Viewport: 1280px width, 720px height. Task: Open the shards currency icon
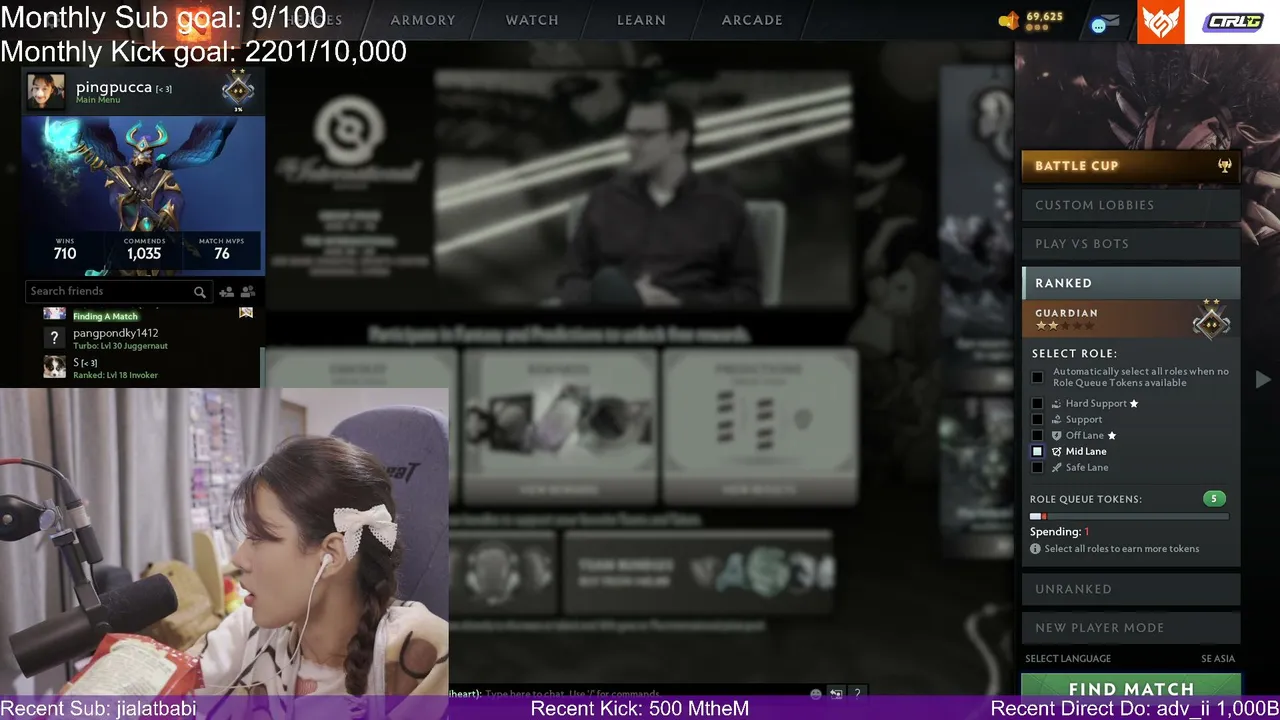pos(1009,21)
